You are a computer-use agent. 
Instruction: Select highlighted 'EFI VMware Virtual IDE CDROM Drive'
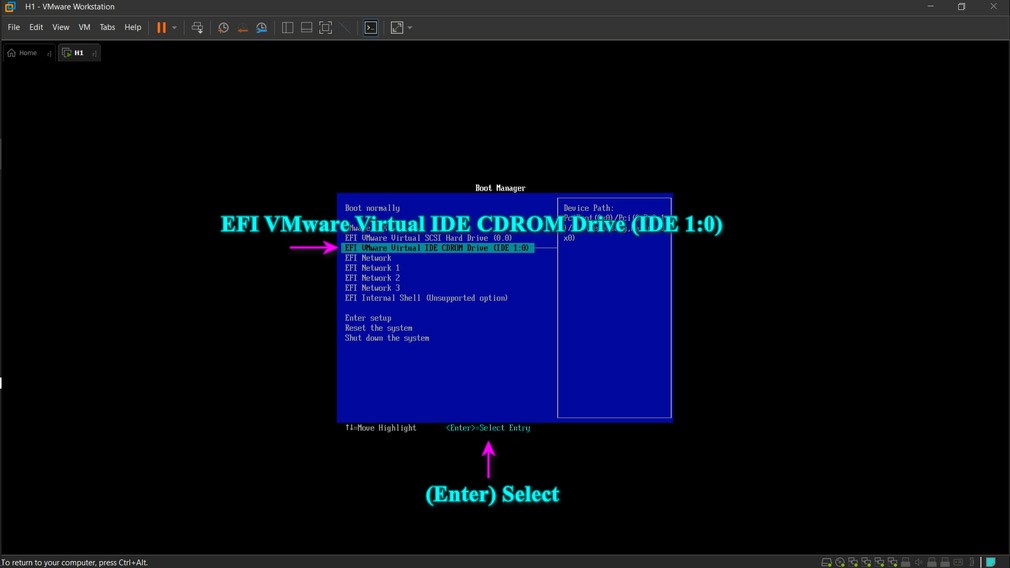[x=437, y=248]
